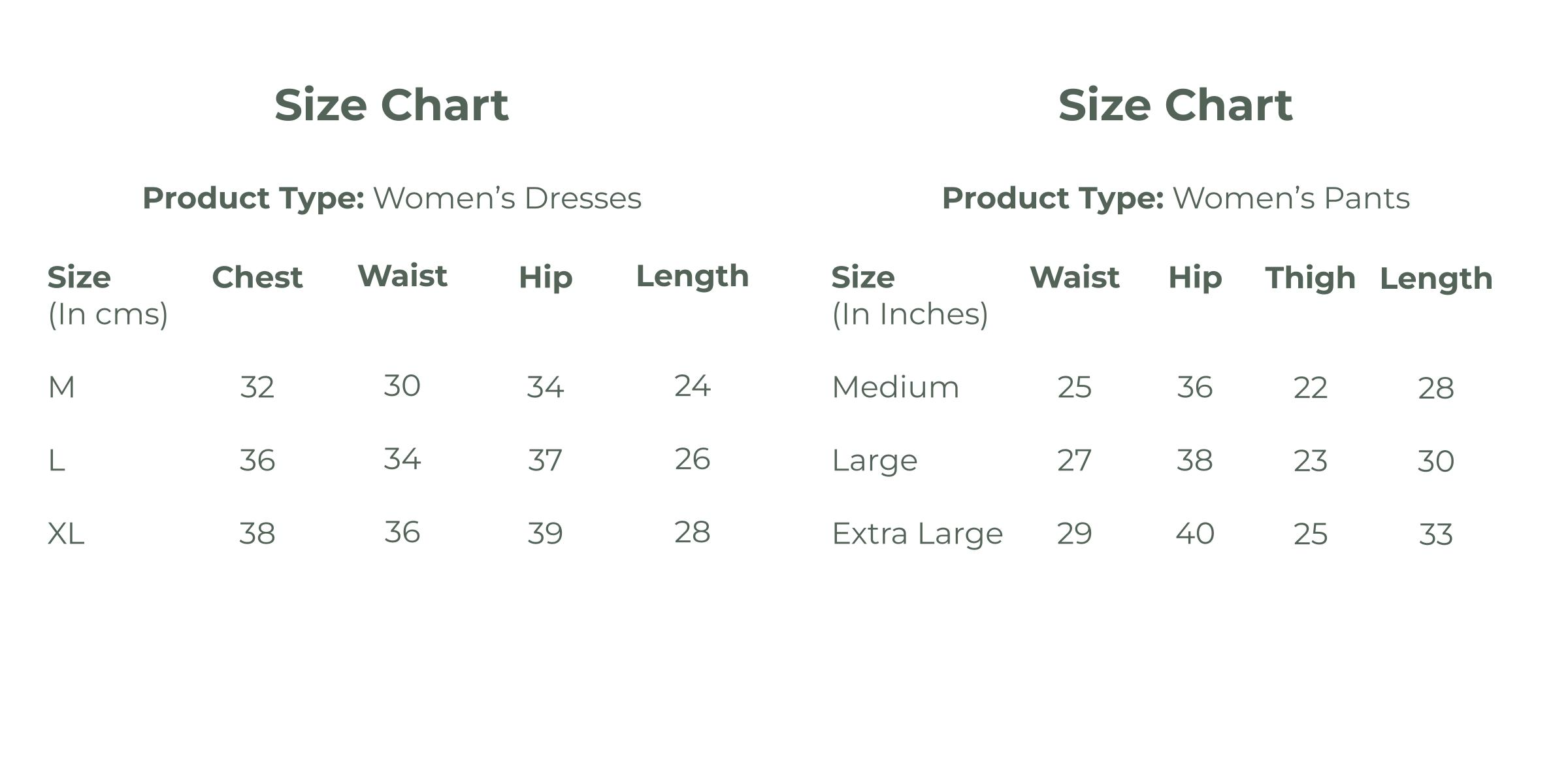Click the Chest column header
Image resolution: width=1568 pixels, height=784 pixels.
pos(257,278)
